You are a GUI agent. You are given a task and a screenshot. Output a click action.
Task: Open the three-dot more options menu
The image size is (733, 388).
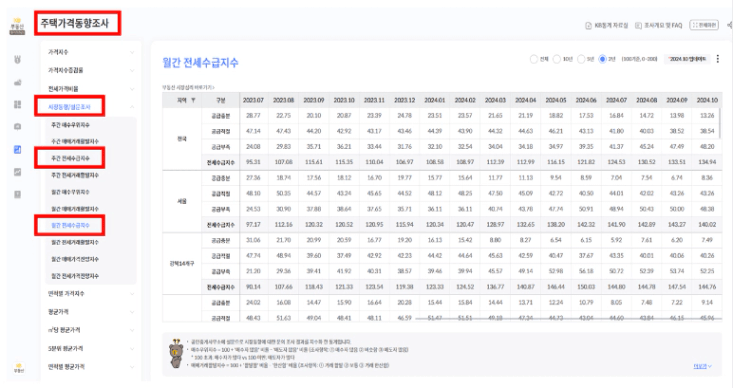pos(718,59)
